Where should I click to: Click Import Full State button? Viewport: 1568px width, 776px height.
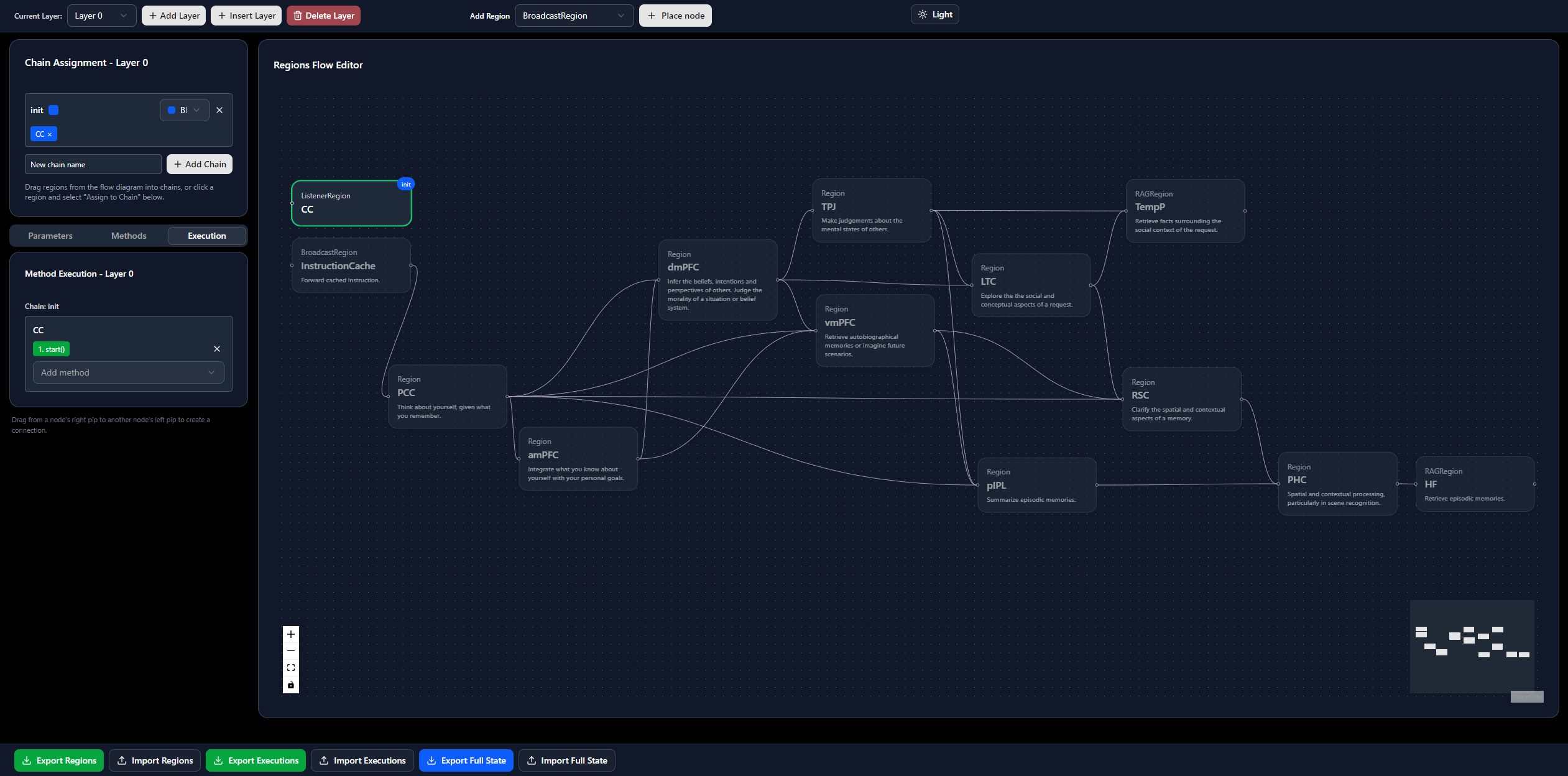click(567, 760)
